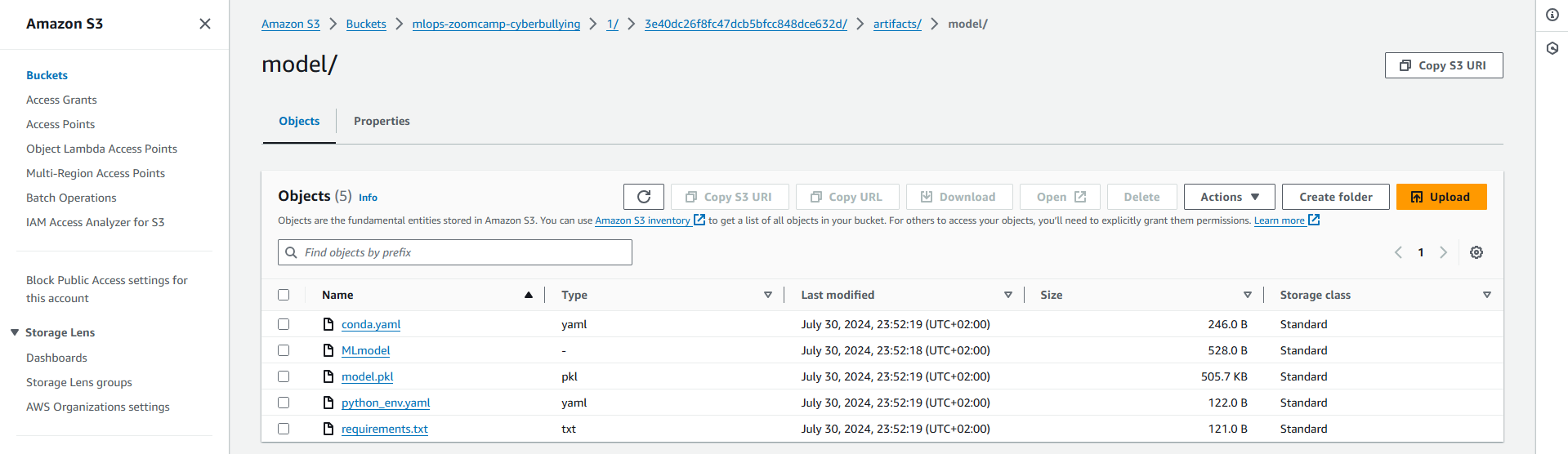Click the artifacts/ breadcrumb link

pyautogui.click(x=897, y=24)
